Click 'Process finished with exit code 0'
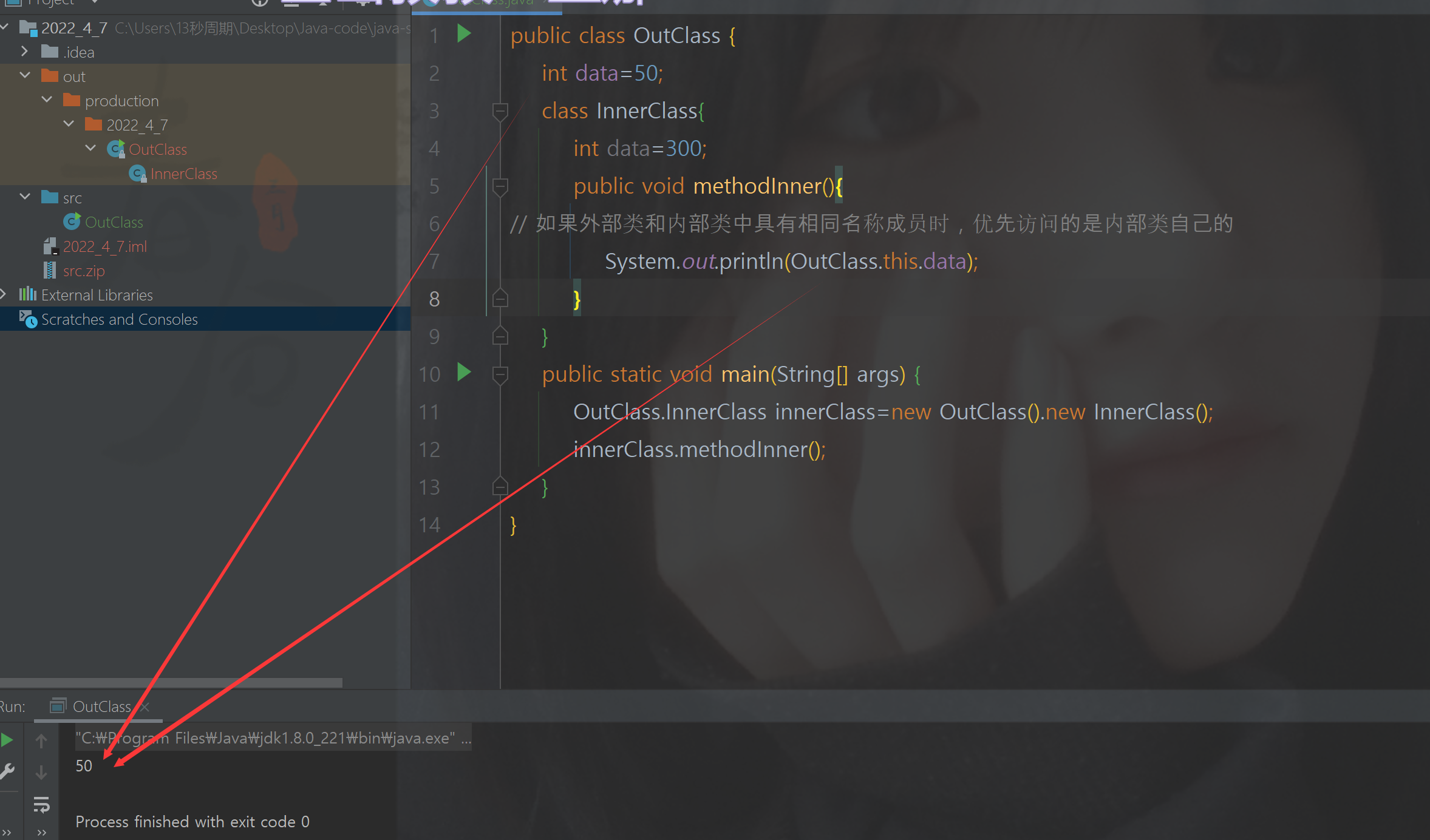Screen dimensions: 1430x840 tap(192, 822)
